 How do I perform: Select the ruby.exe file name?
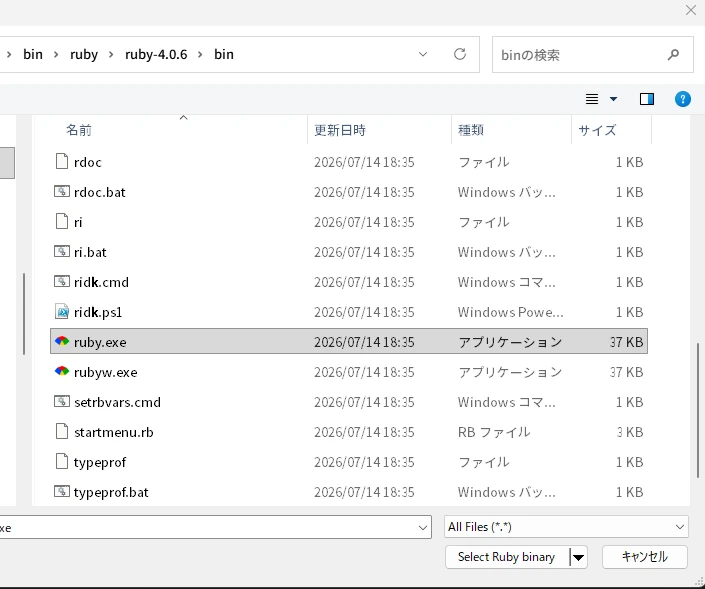coord(100,342)
